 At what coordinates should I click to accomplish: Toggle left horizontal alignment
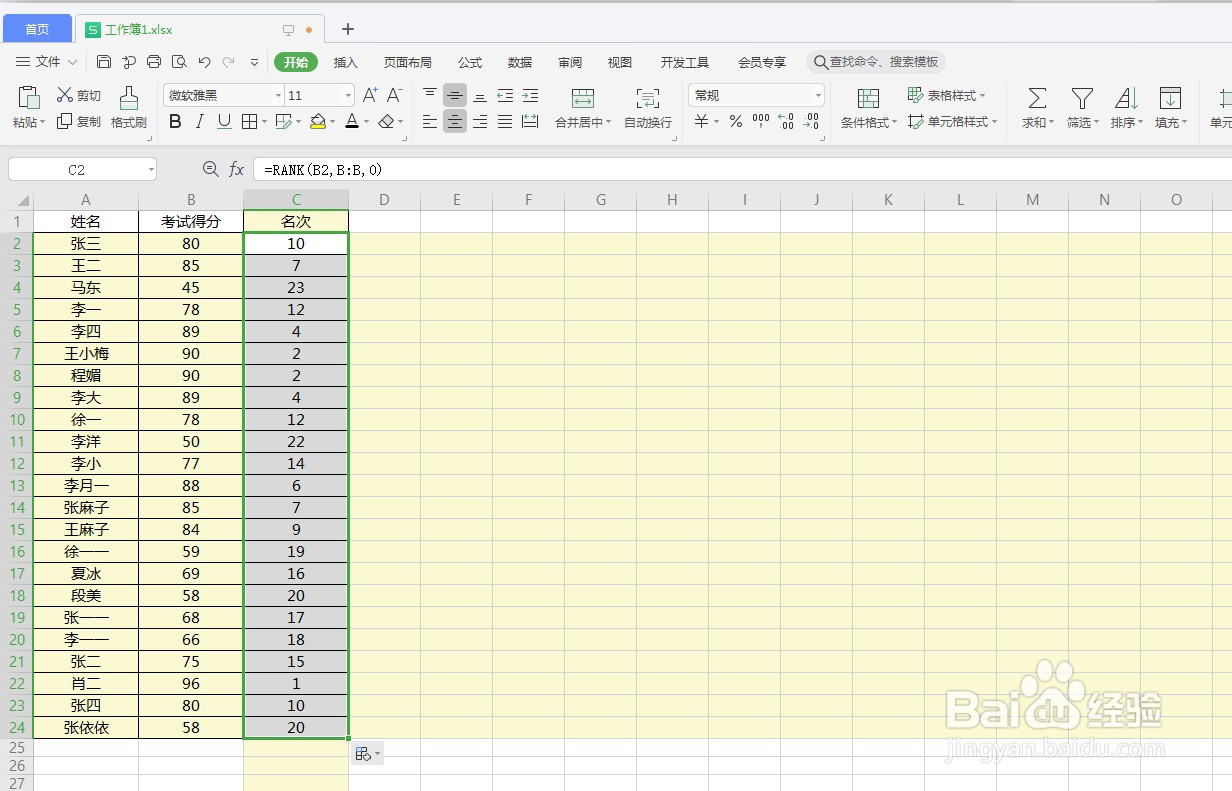[x=430, y=121]
